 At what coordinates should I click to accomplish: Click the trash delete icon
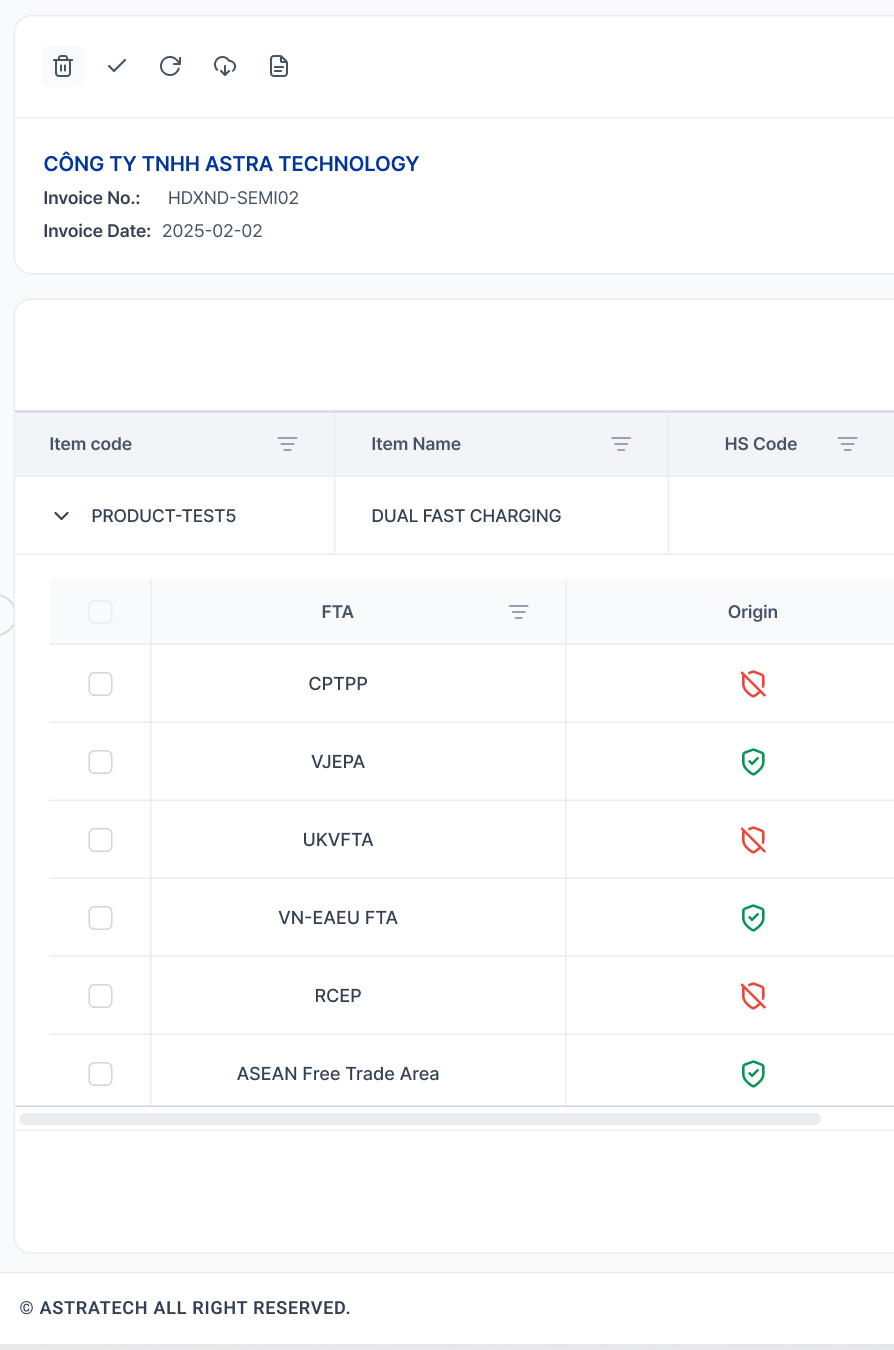63,66
